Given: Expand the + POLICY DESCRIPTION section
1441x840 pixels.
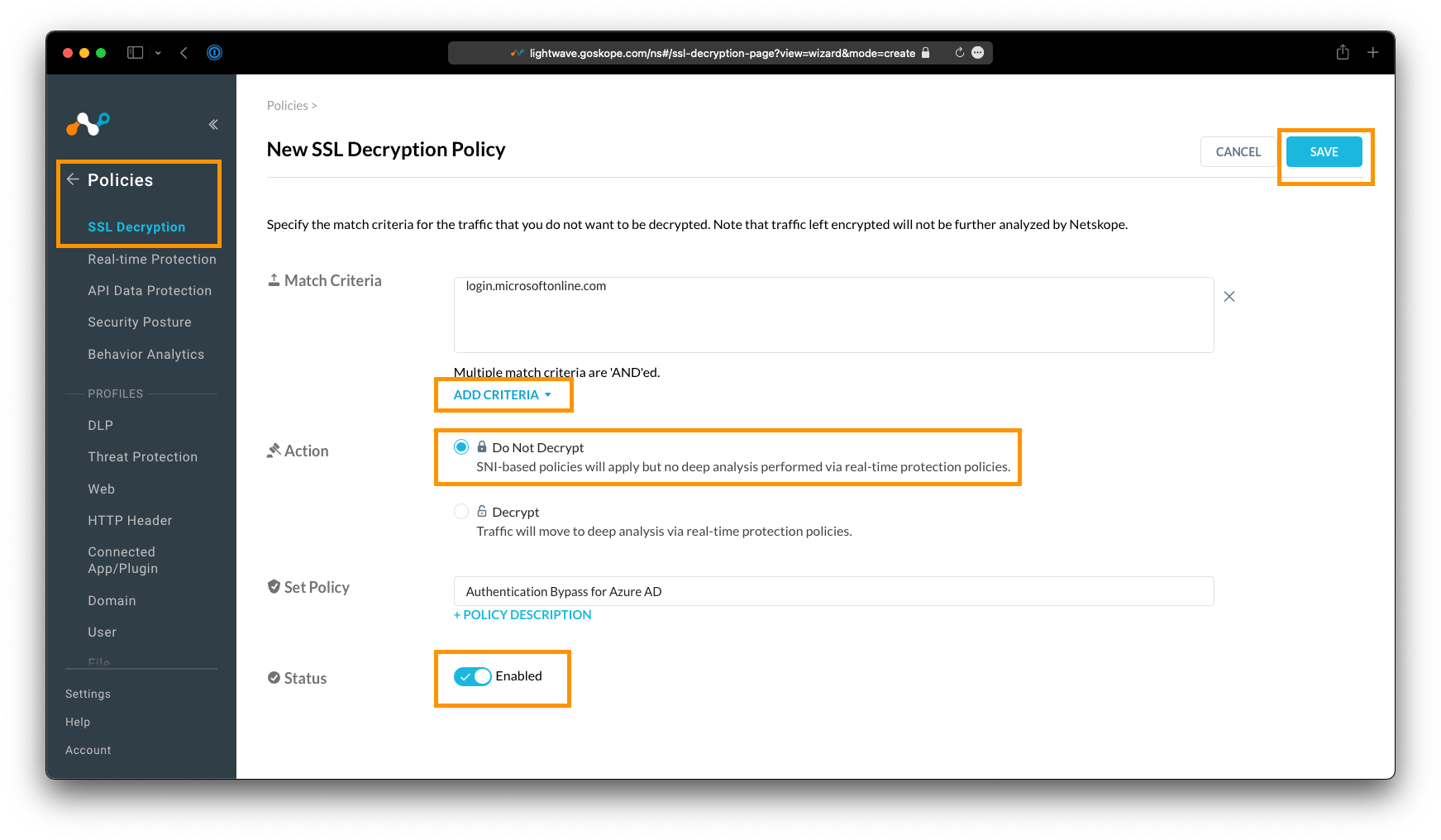Looking at the screenshot, I should [522, 615].
